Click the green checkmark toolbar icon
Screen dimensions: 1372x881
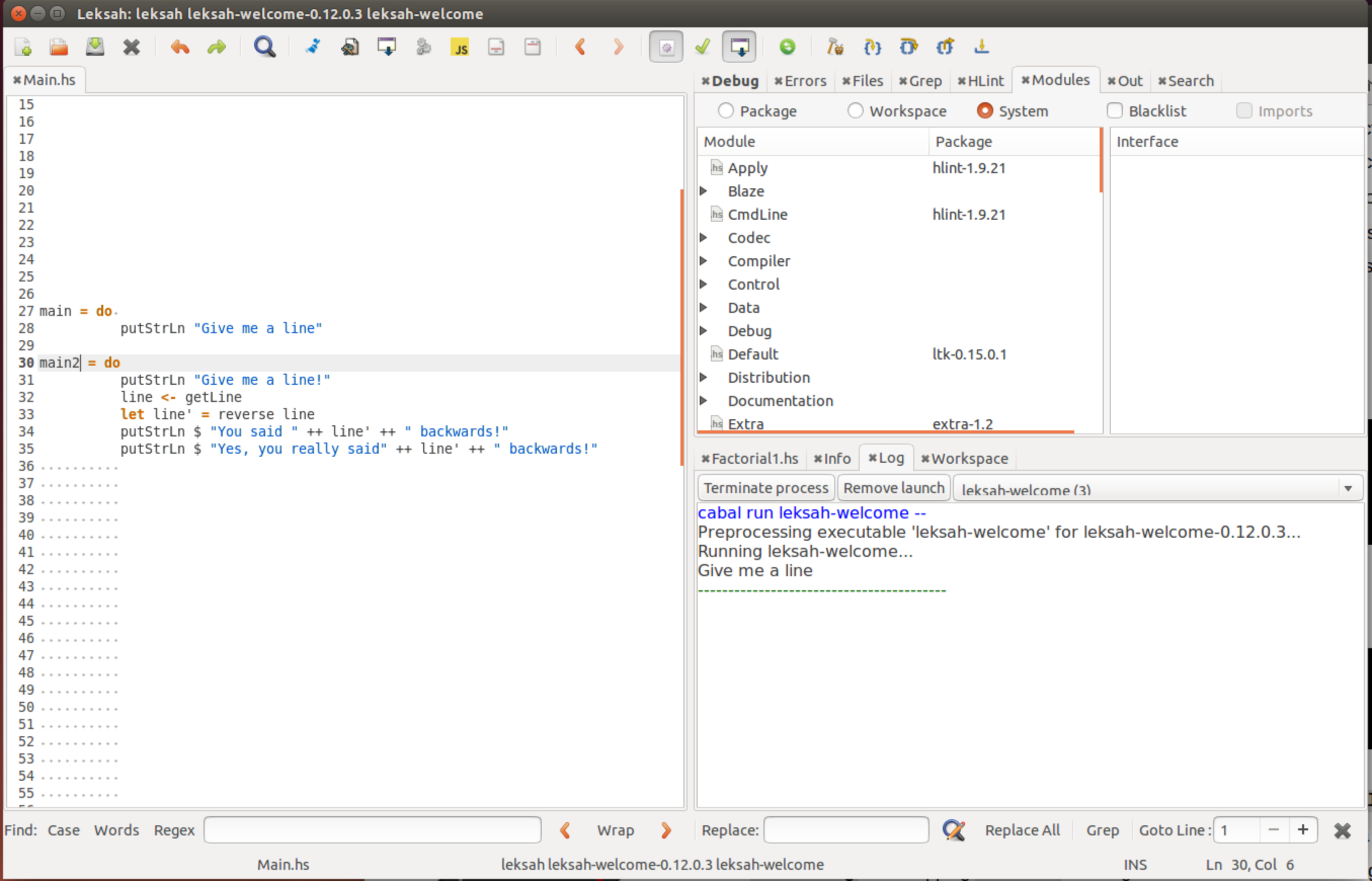703,47
